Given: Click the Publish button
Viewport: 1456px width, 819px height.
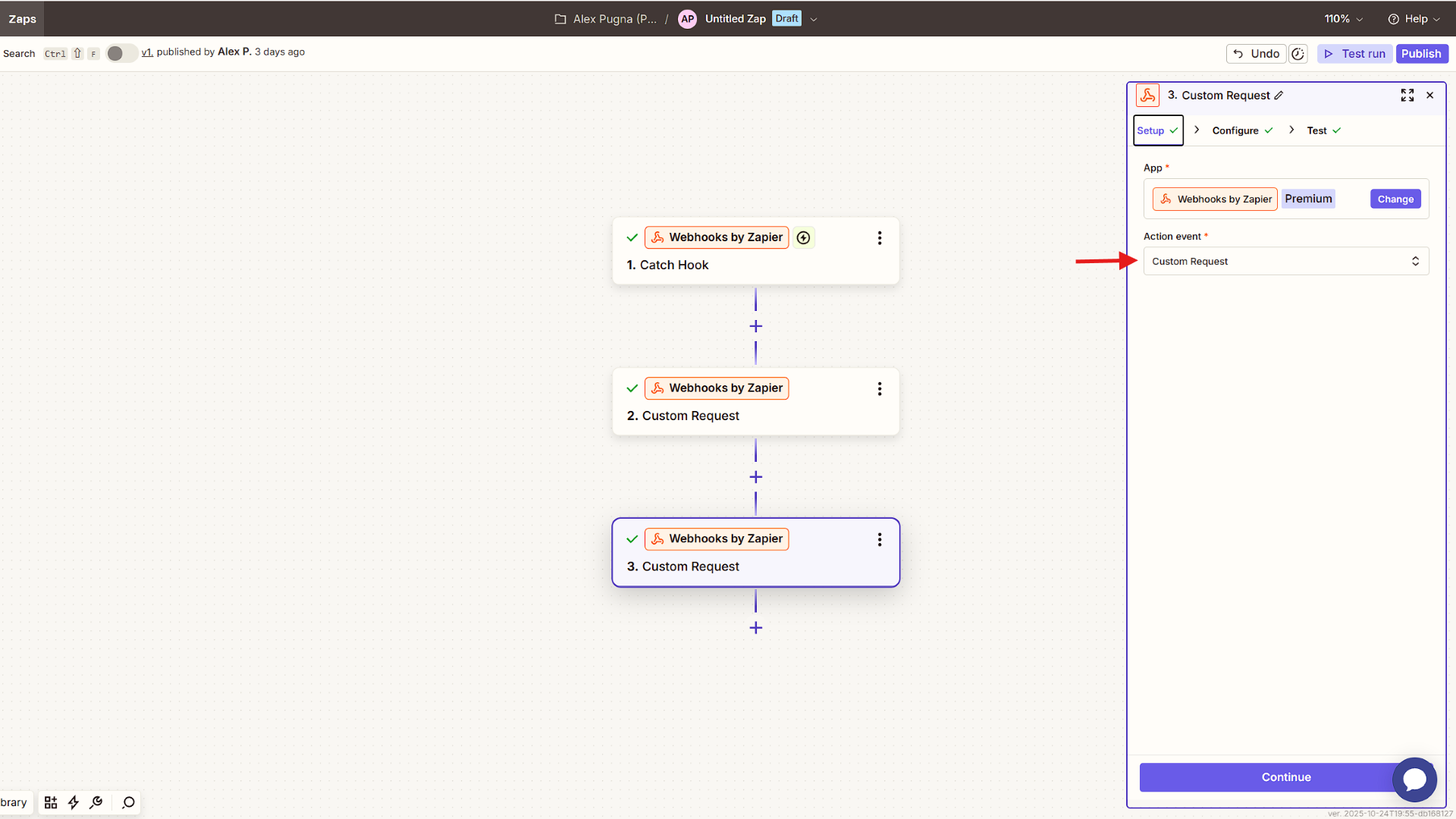Looking at the screenshot, I should coord(1421,53).
